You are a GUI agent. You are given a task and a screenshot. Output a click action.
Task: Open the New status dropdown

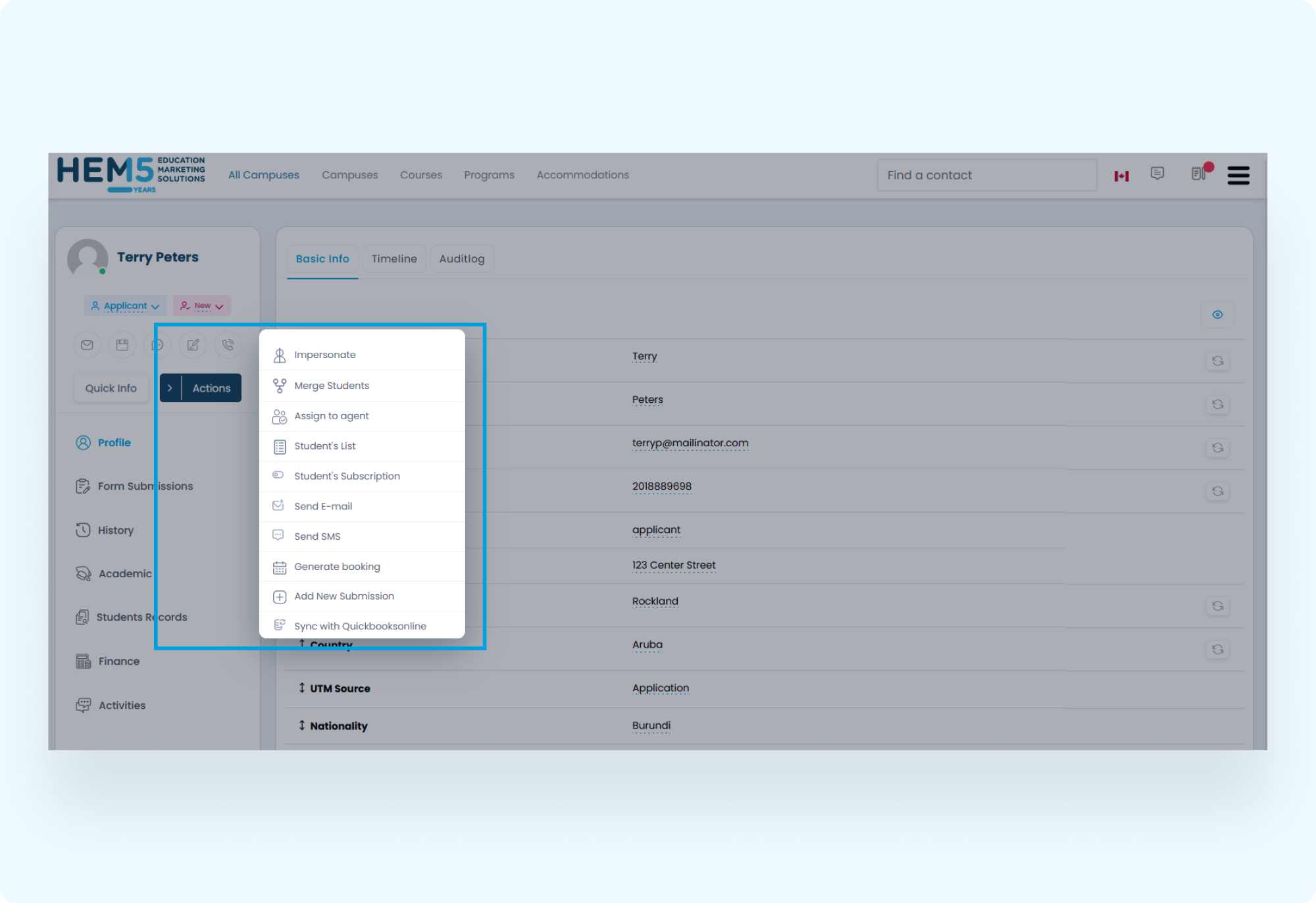click(x=202, y=306)
